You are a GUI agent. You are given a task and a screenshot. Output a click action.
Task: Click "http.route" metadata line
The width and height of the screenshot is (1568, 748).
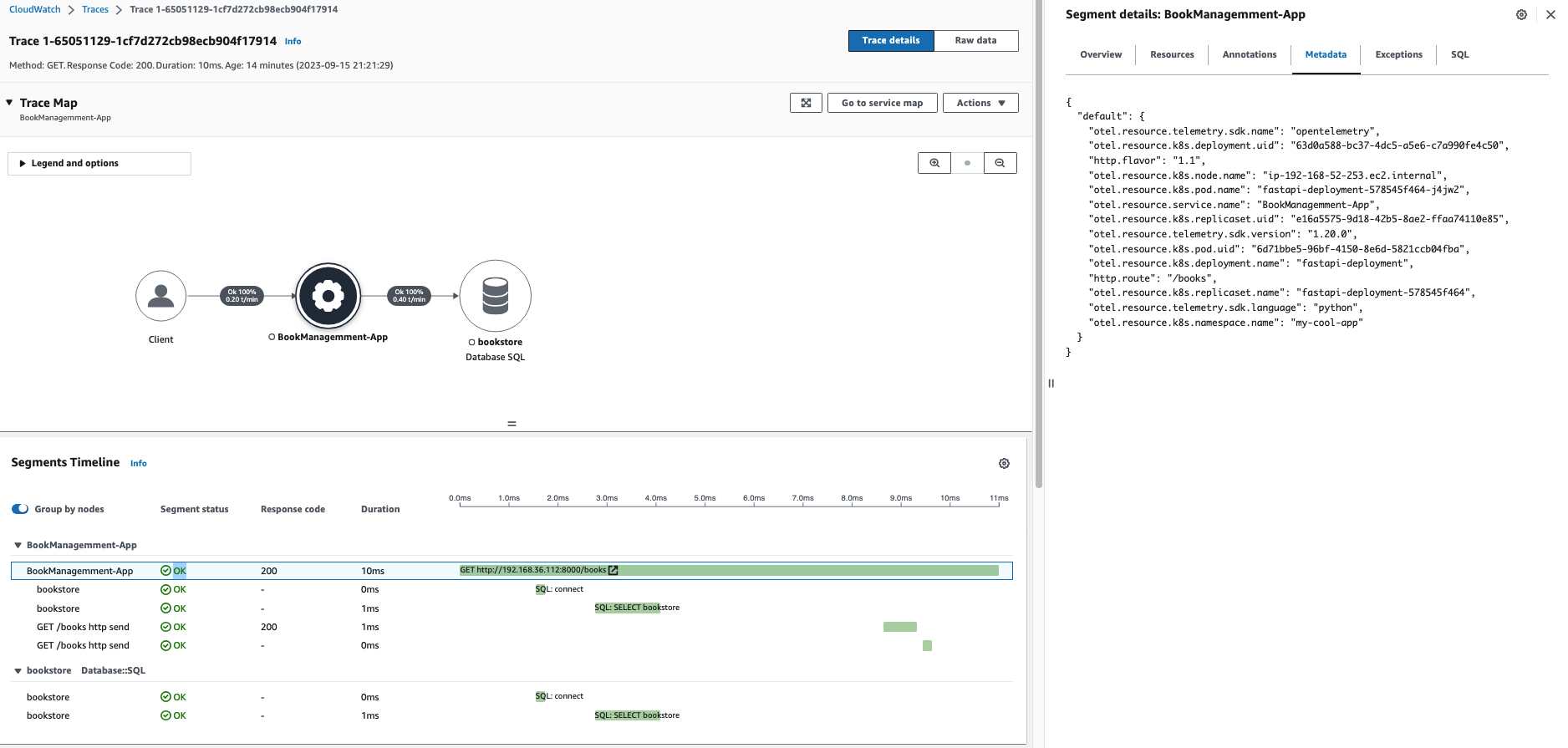(1153, 278)
